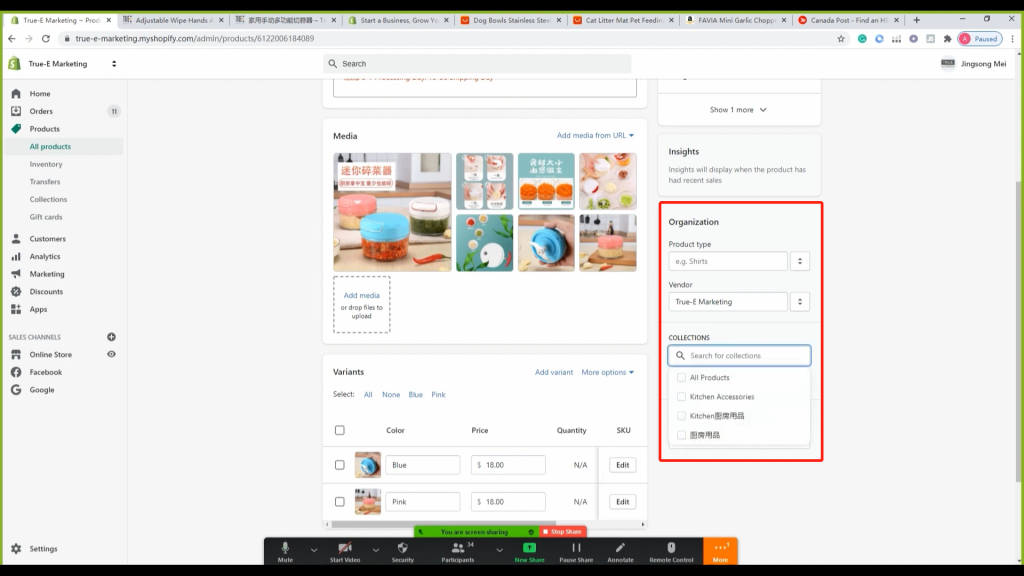This screenshot has height=576, width=1024.
Task: Click Edit on the Pink variant row
Action: tap(622, 501)
